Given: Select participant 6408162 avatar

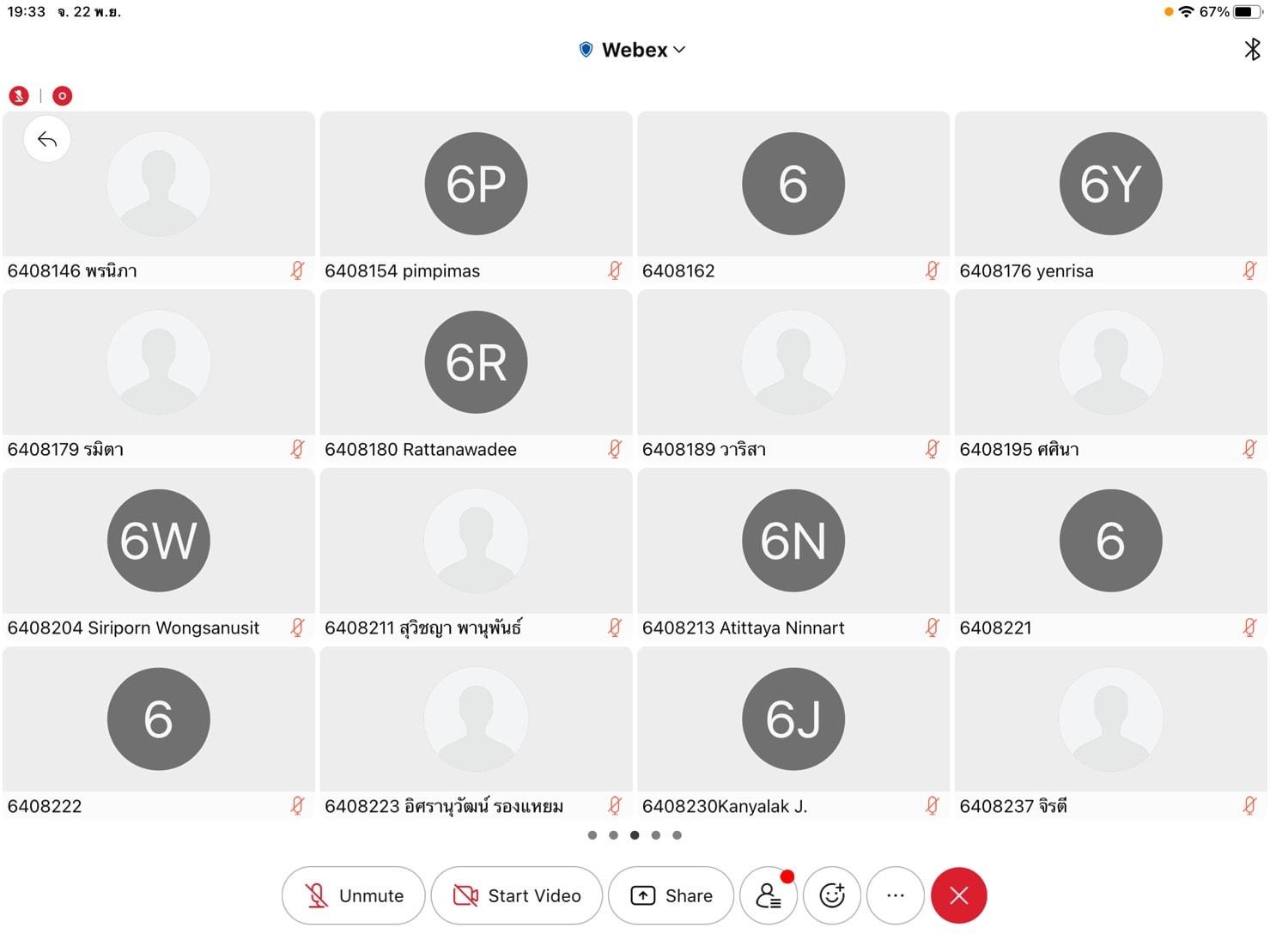Looking at the screenshot, I should (793, 184).
